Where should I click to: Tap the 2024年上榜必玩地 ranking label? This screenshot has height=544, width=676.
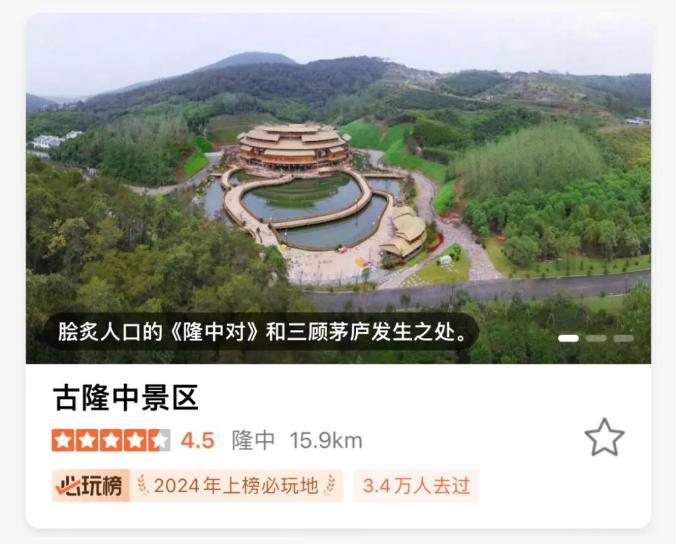[x=236, y=486]
